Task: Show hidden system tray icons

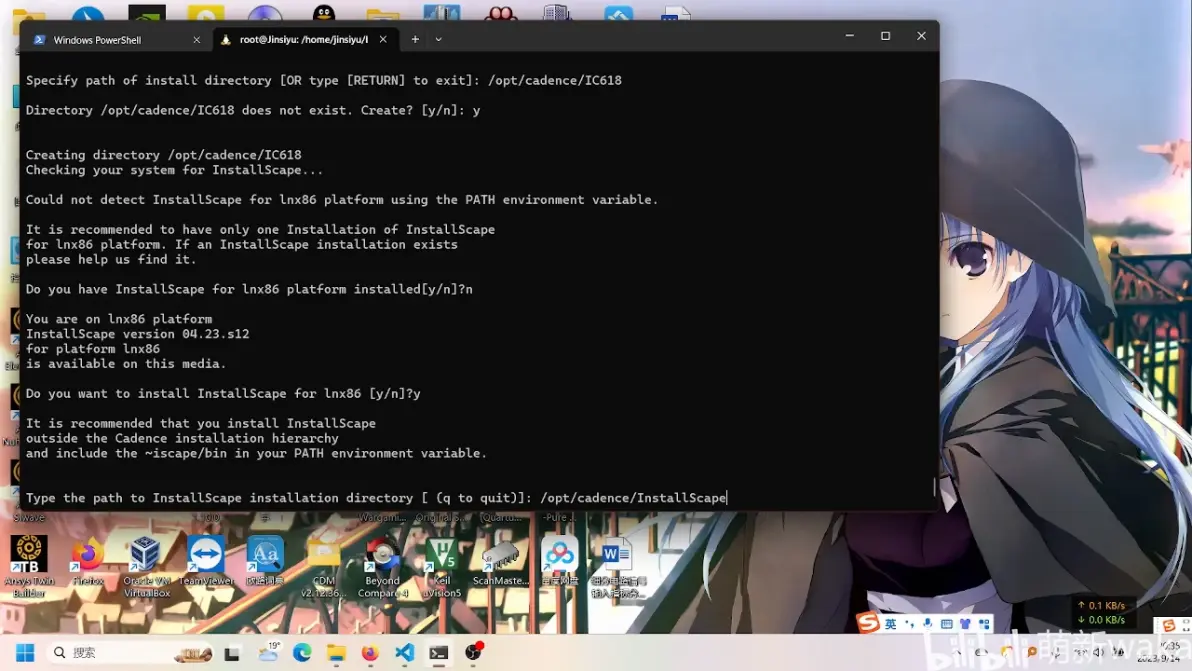Action: coord(958,652)
